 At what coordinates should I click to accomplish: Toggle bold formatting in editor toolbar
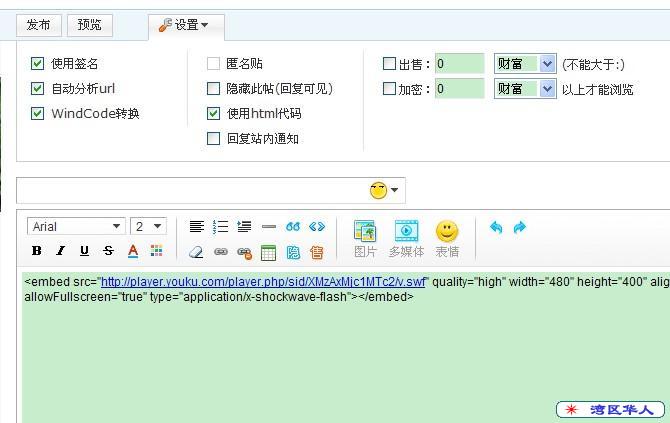(x=37, y=251)
